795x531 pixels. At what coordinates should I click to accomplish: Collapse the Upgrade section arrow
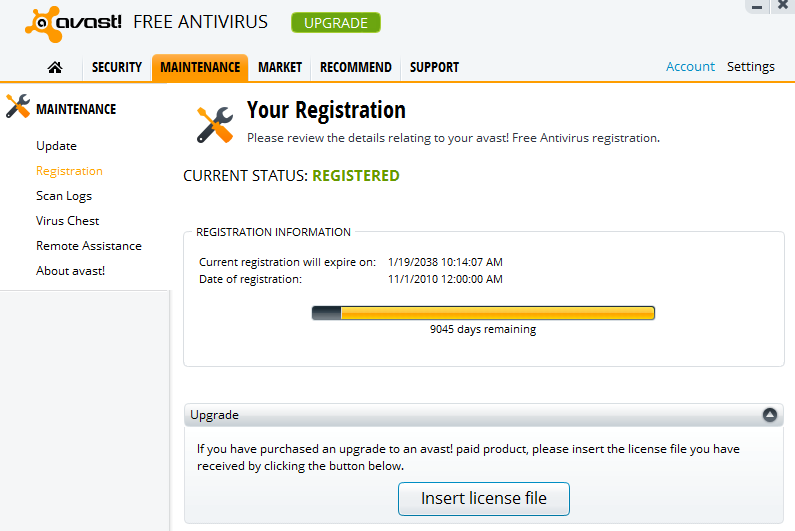click(x=769, y=415)
